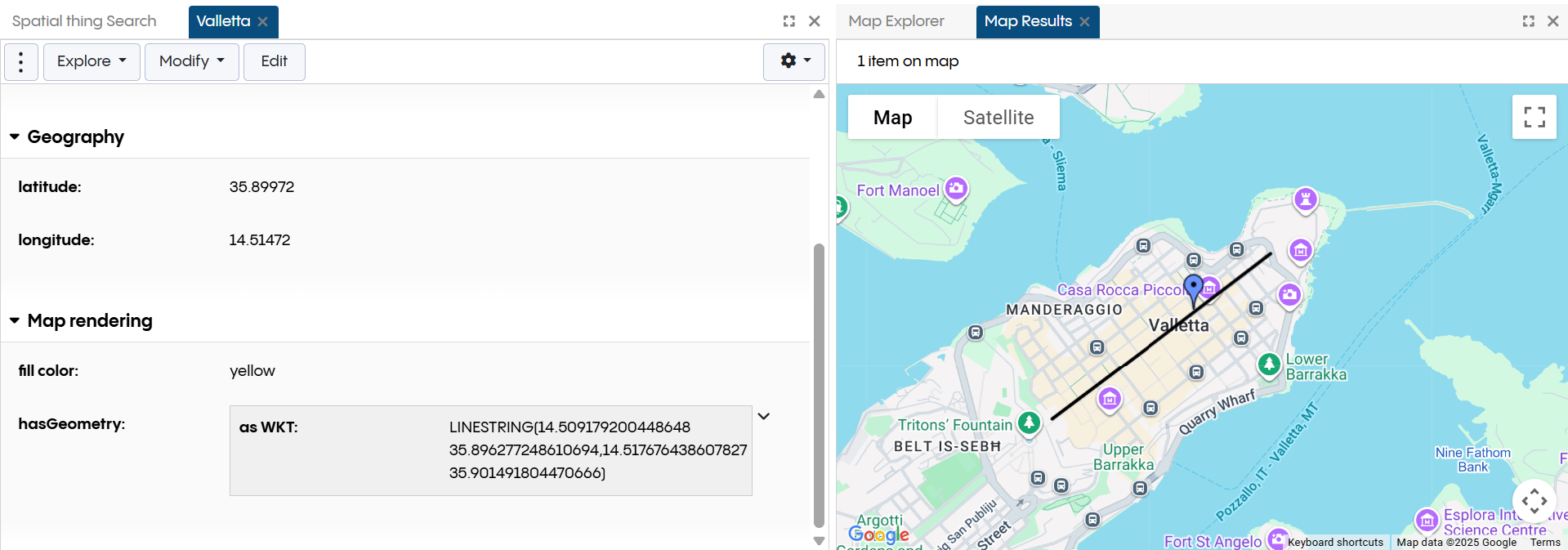Screen dimensions: 1568x550
Task: Open the Keyboard shortcuts link
Action: tap(1335, 542)
